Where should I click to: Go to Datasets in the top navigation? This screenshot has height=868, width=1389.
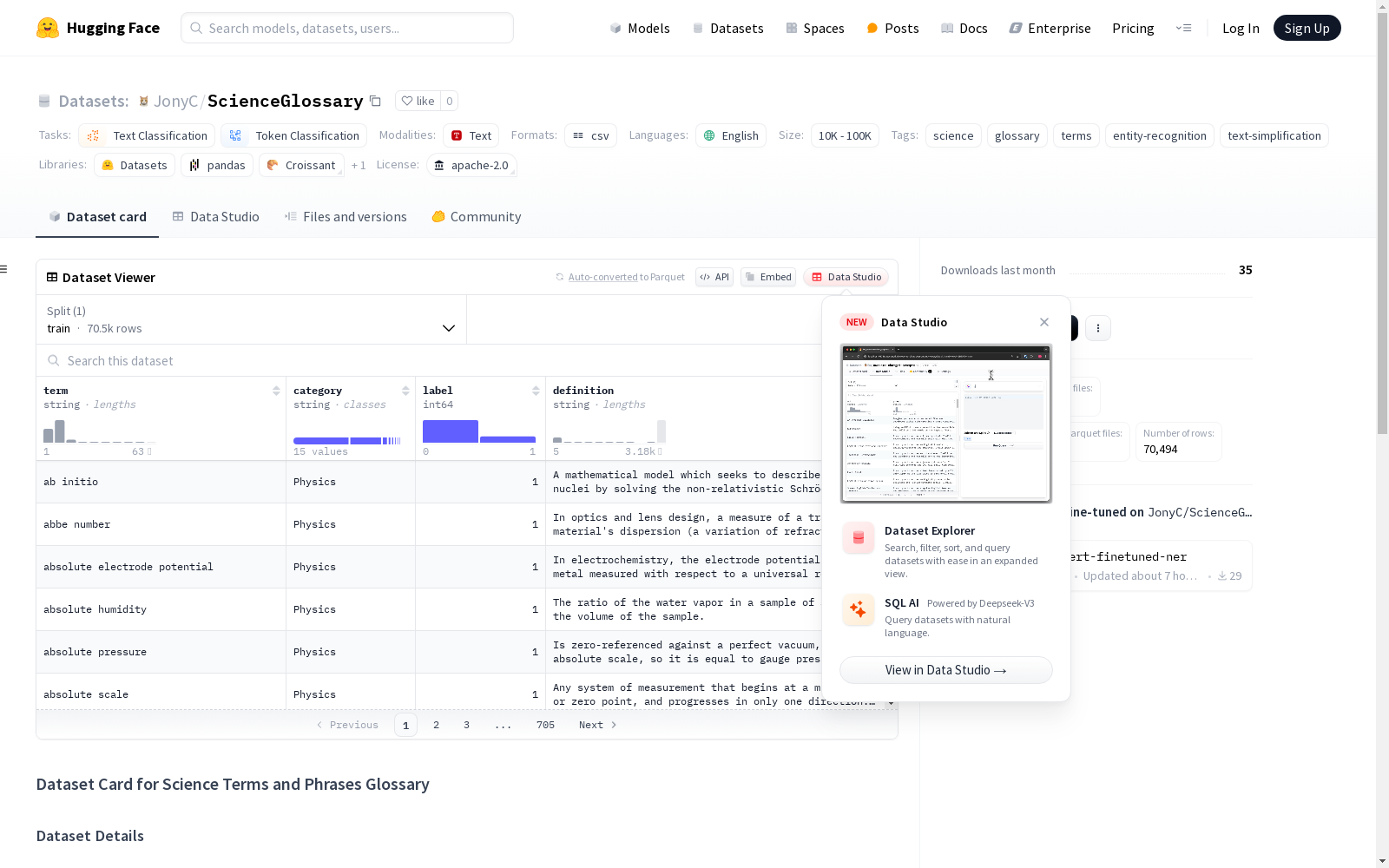727,28
